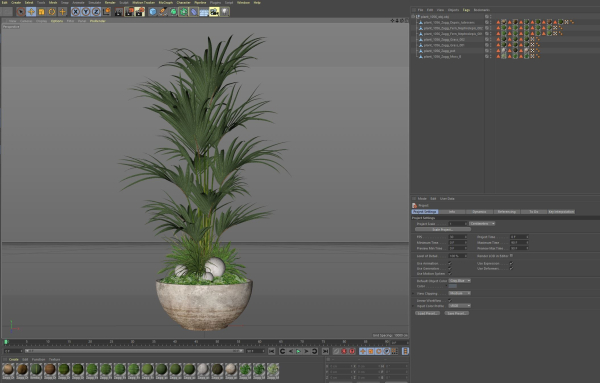Switch to the Referencing tab

(507, 212)
